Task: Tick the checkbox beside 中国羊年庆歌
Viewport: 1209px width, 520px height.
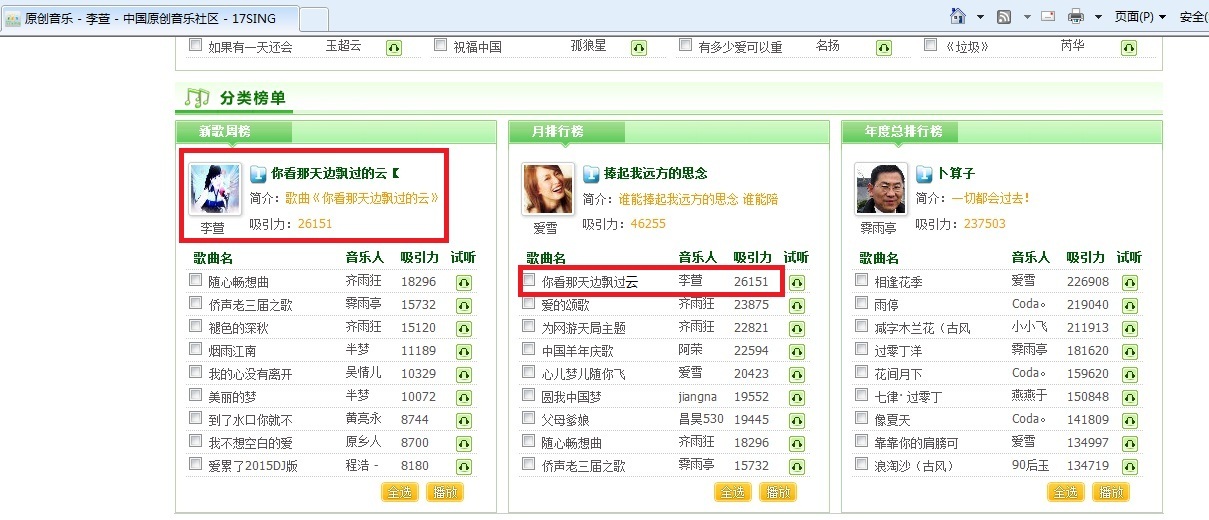Action: click(x=529, y=349)
